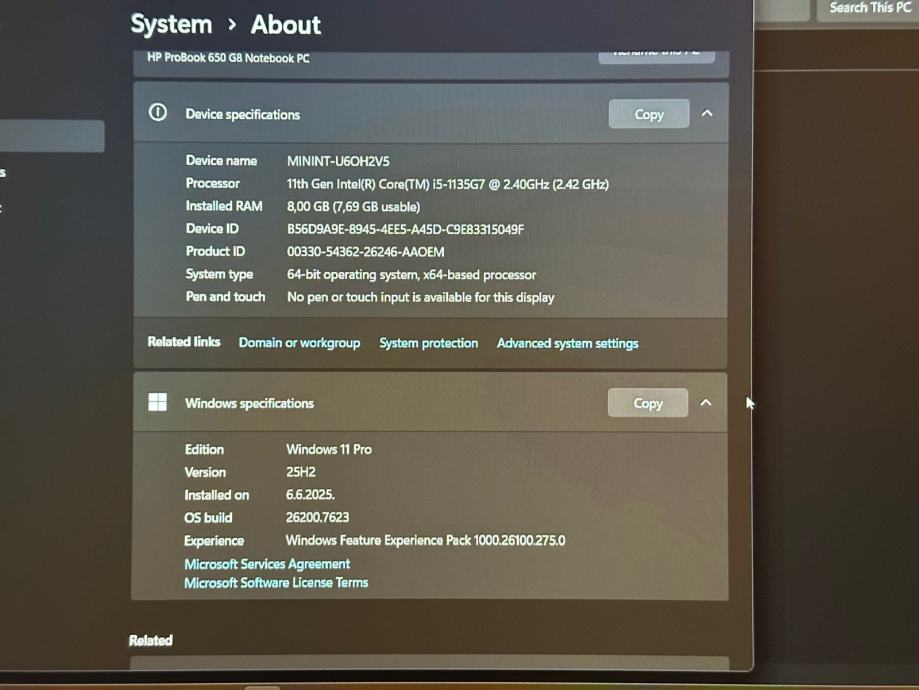Image resolution: width=919 pixels, height=690 pixels.
Task: Select System type 64-bit value
Action: pyautogui.click(x=411, y=275)
